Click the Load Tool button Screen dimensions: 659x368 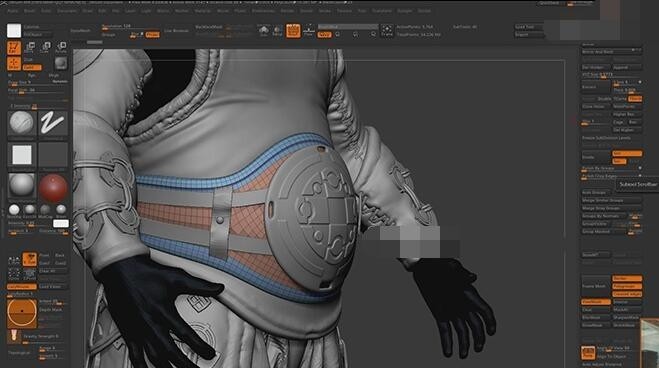point(528,27)
